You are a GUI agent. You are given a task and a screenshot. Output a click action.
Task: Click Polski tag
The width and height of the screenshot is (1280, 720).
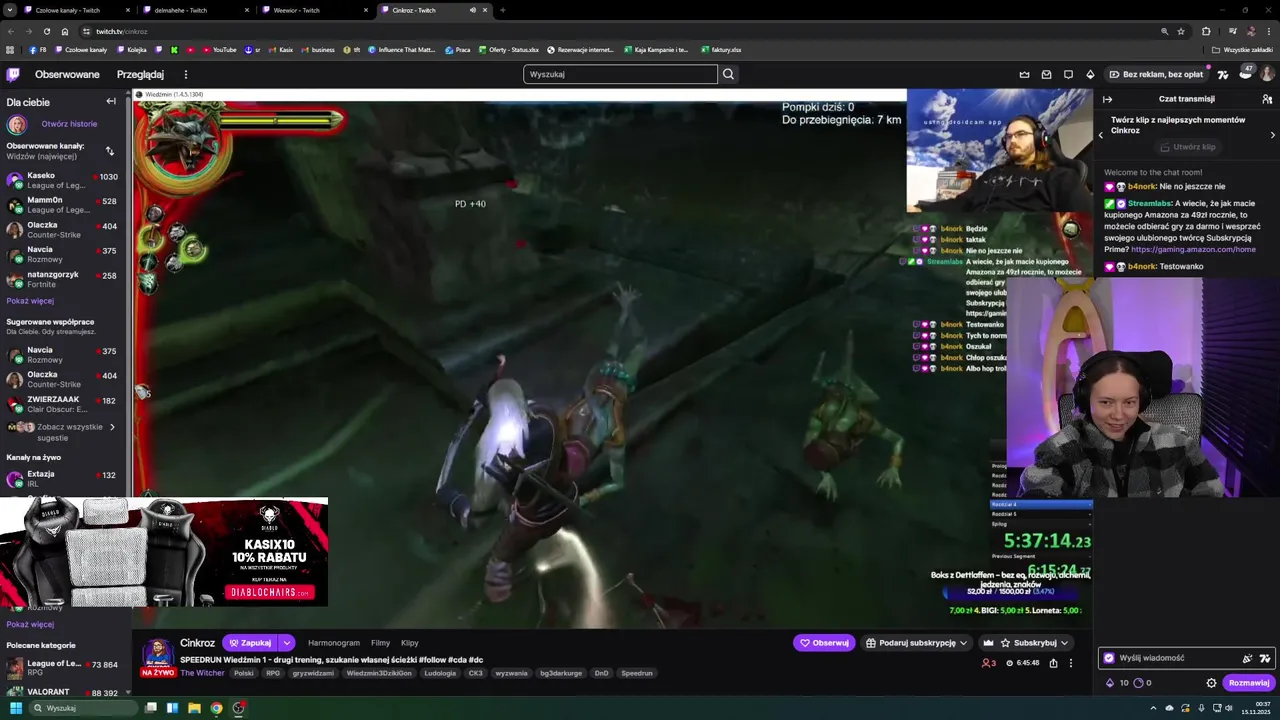(244, 673)
